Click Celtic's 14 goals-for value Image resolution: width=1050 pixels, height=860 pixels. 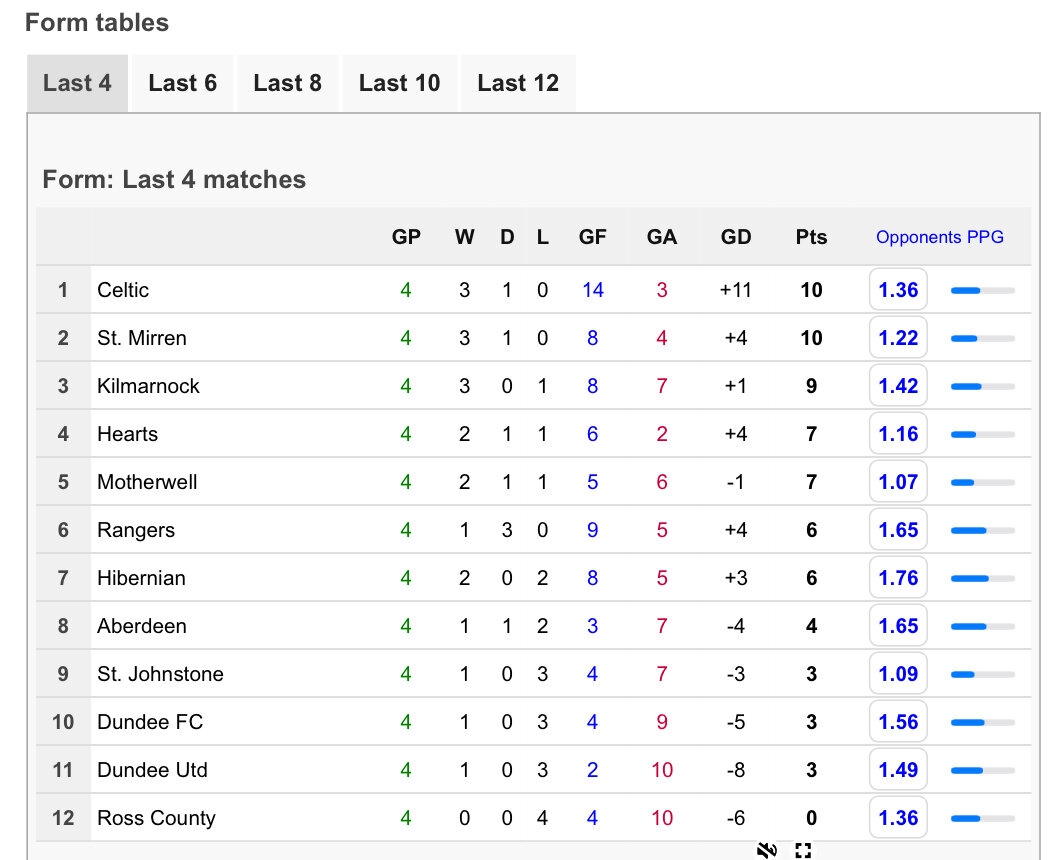[593, 290]
